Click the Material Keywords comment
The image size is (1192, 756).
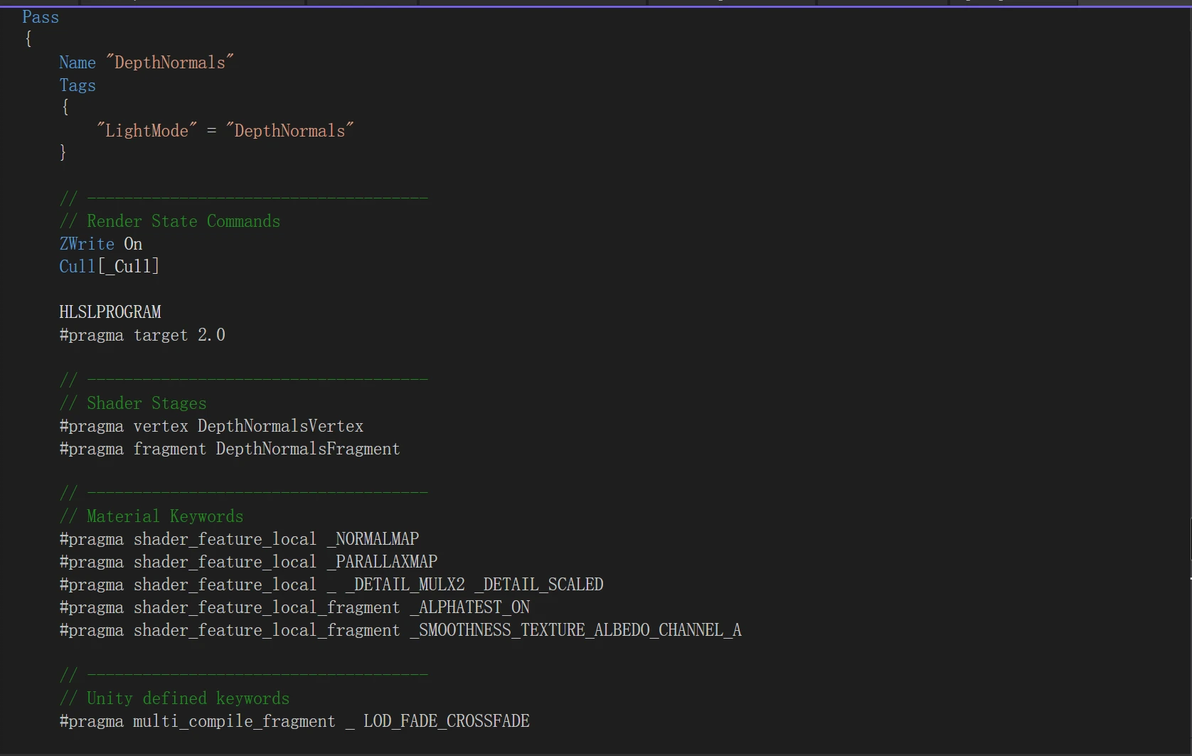click(x=165, y=516)
